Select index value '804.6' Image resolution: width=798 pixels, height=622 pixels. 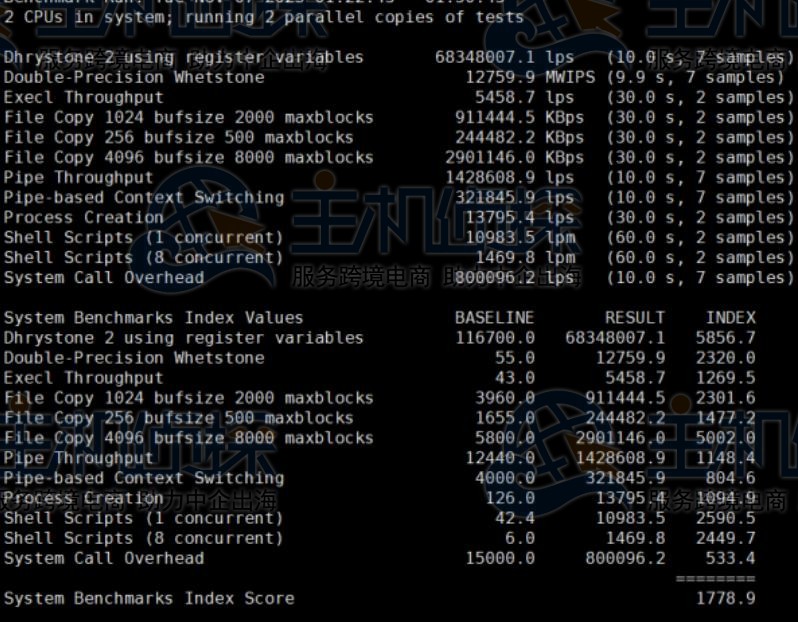(730, 478)
